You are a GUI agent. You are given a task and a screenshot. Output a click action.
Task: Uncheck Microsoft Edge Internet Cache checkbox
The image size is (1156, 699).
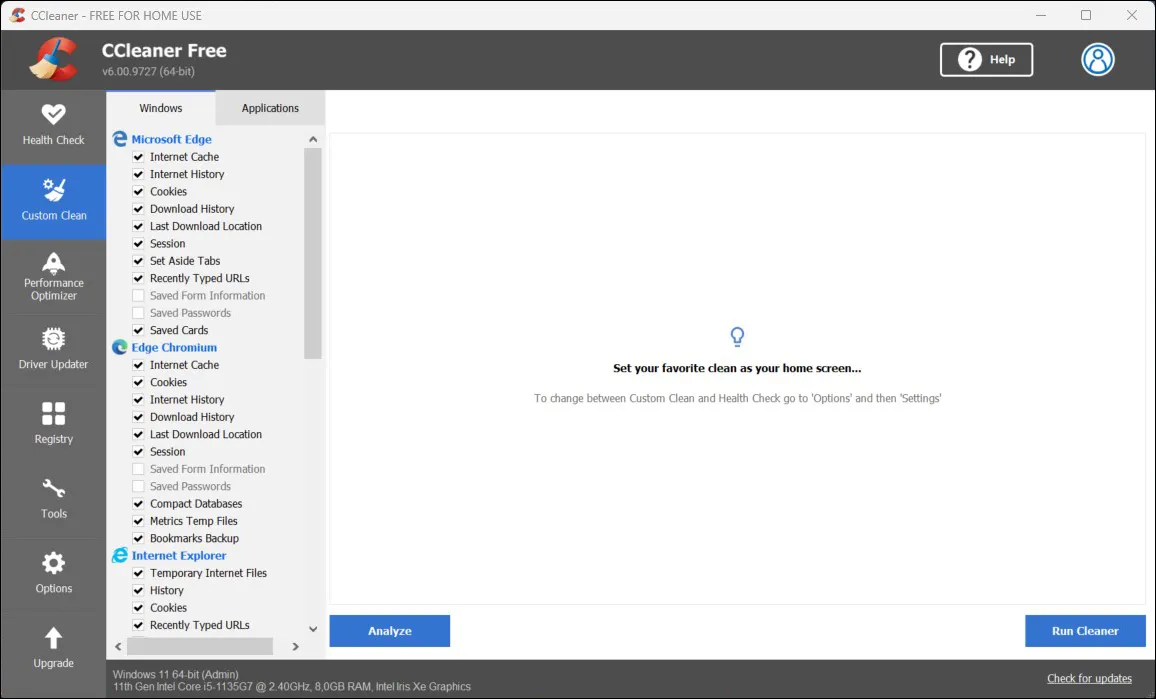pos(139,157)
